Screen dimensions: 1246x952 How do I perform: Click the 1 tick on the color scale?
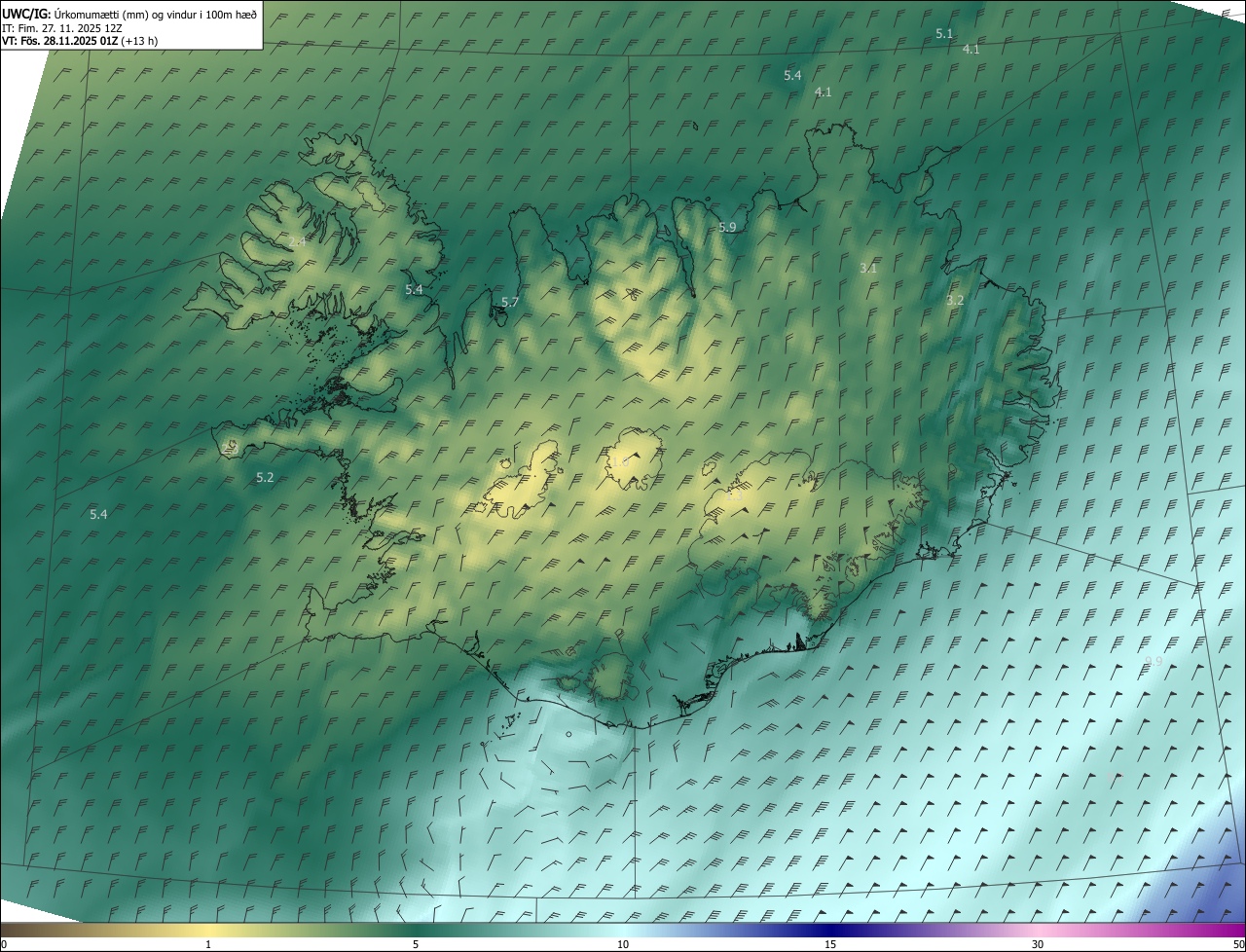click(x=208, y=944)
